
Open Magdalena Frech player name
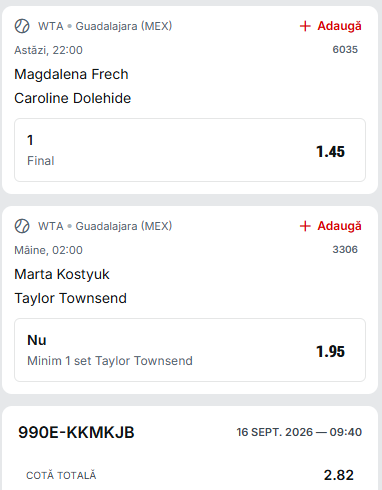71,74
